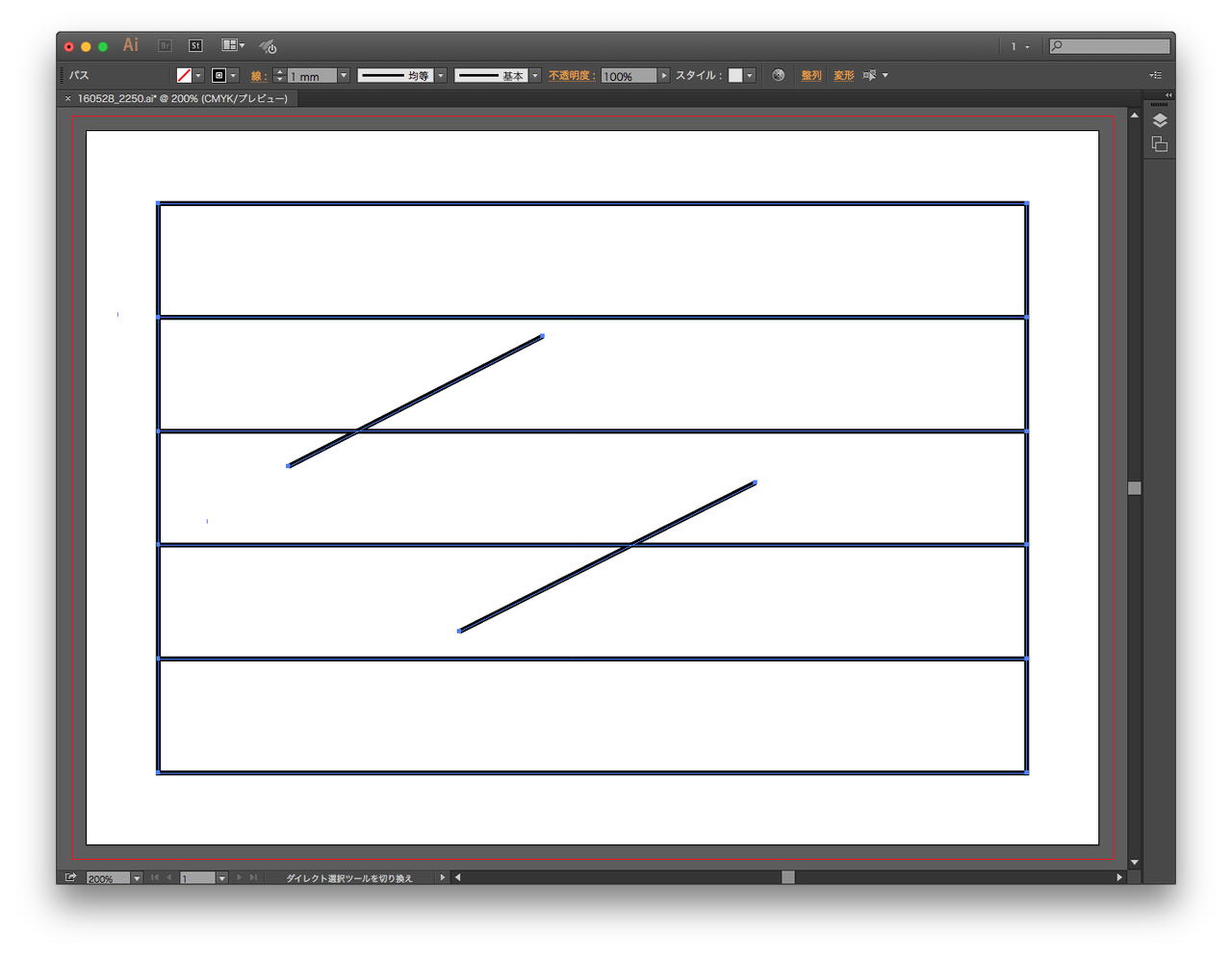Click inside the 不透明度 100% opacity field
1232x961 pixels.
point(628,75)
